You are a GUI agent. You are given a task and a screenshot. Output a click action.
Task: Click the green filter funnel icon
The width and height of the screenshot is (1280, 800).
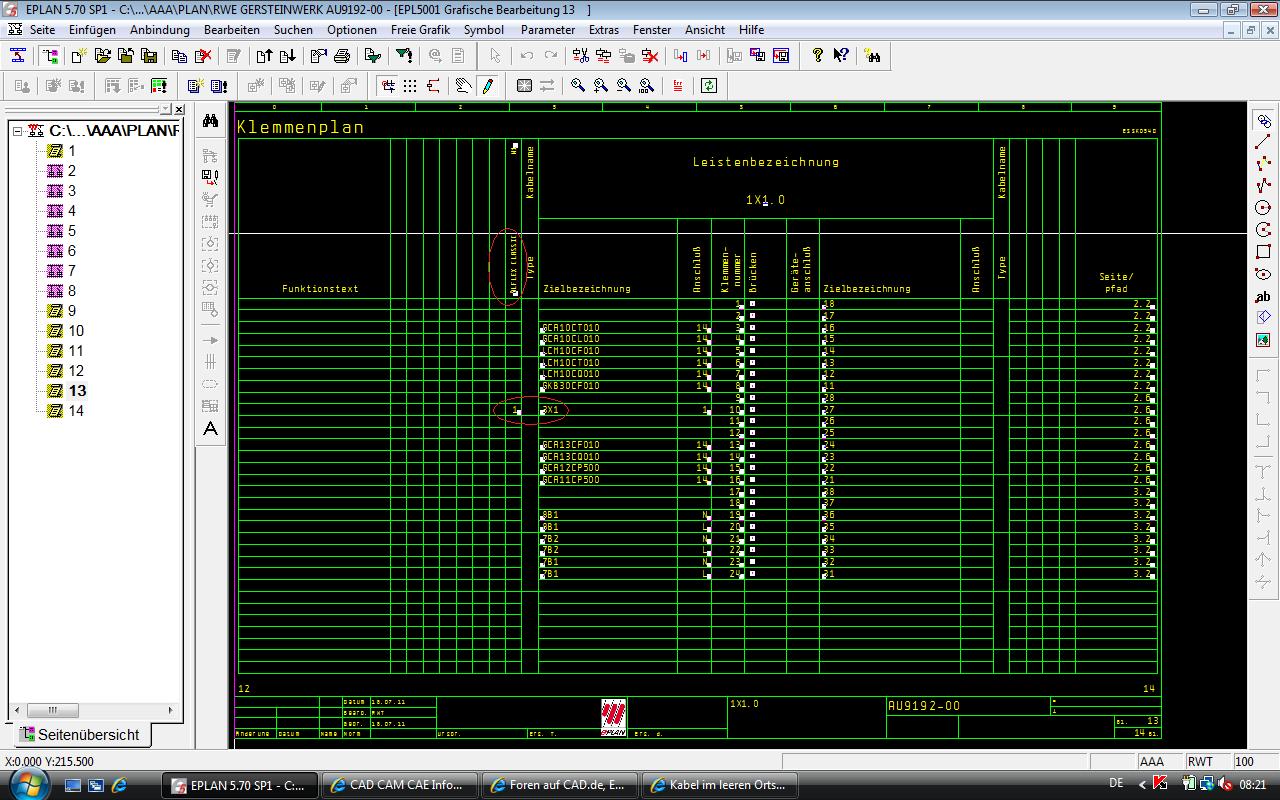pos(404,56)
